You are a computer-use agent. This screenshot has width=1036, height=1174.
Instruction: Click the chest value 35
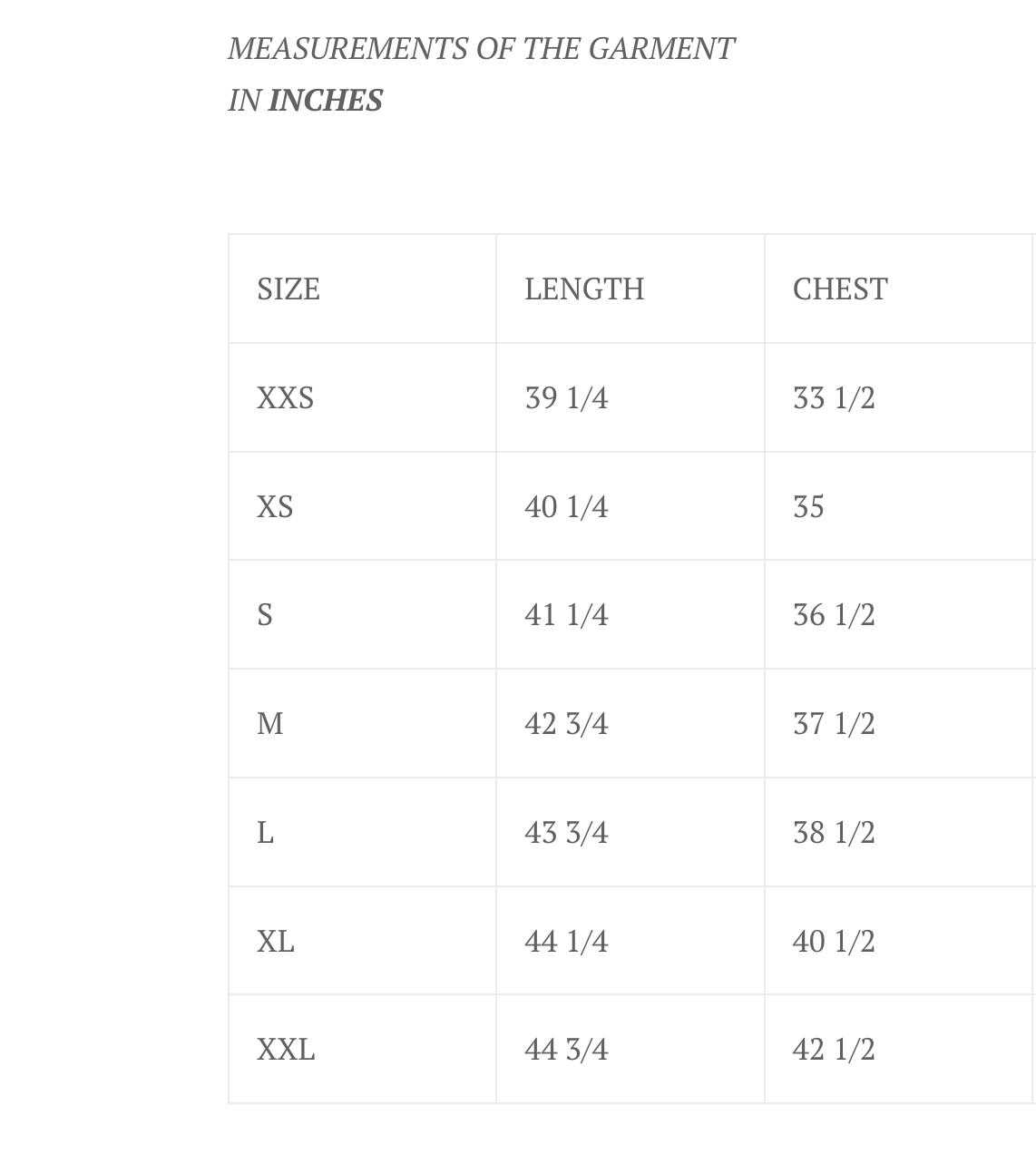(808, 506)
